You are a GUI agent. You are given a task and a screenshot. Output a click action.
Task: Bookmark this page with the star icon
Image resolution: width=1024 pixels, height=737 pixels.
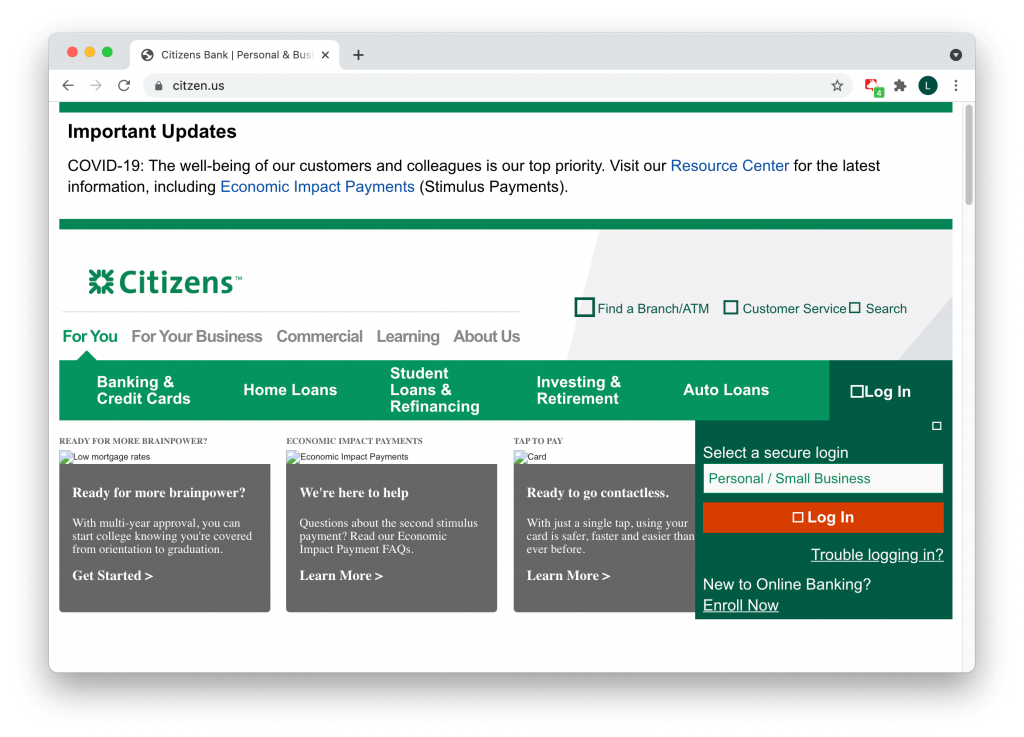pos(837,86)
